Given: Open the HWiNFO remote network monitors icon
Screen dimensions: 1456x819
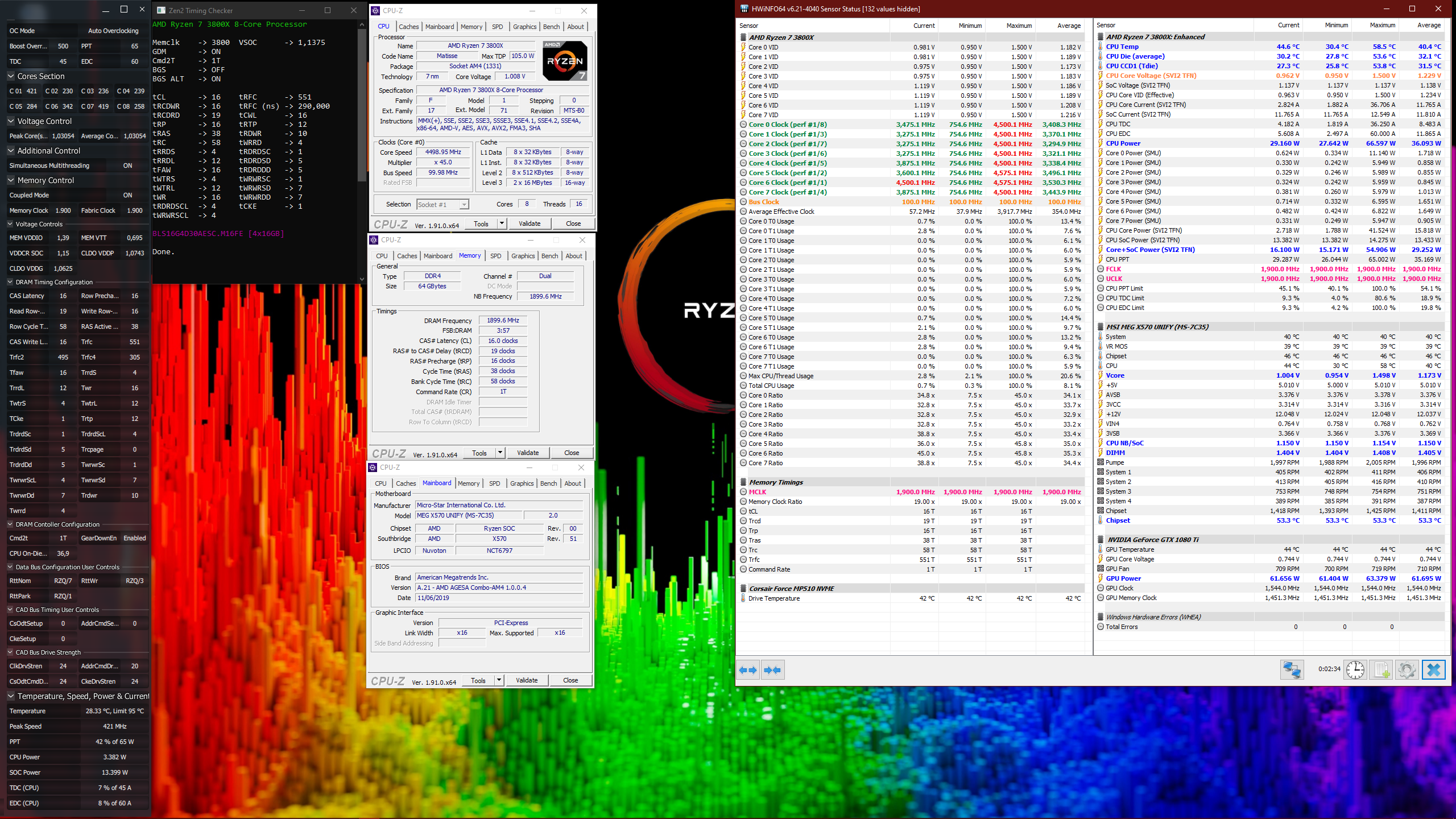Looking at the screenshot, I should pos(1292,669).
